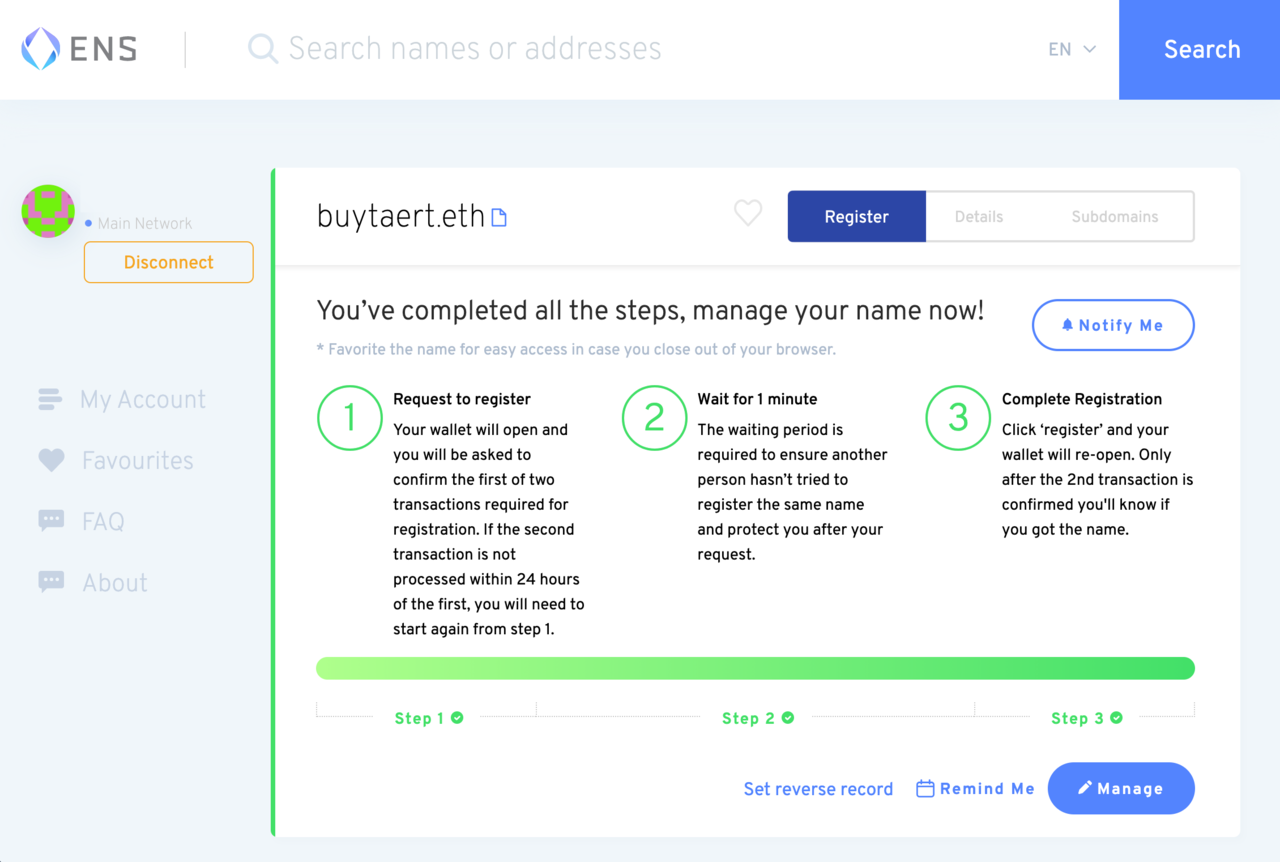Open the EN language dropdown
Image resolution: width=1280 pixels, height=862 pixels.
[1072, 49]
